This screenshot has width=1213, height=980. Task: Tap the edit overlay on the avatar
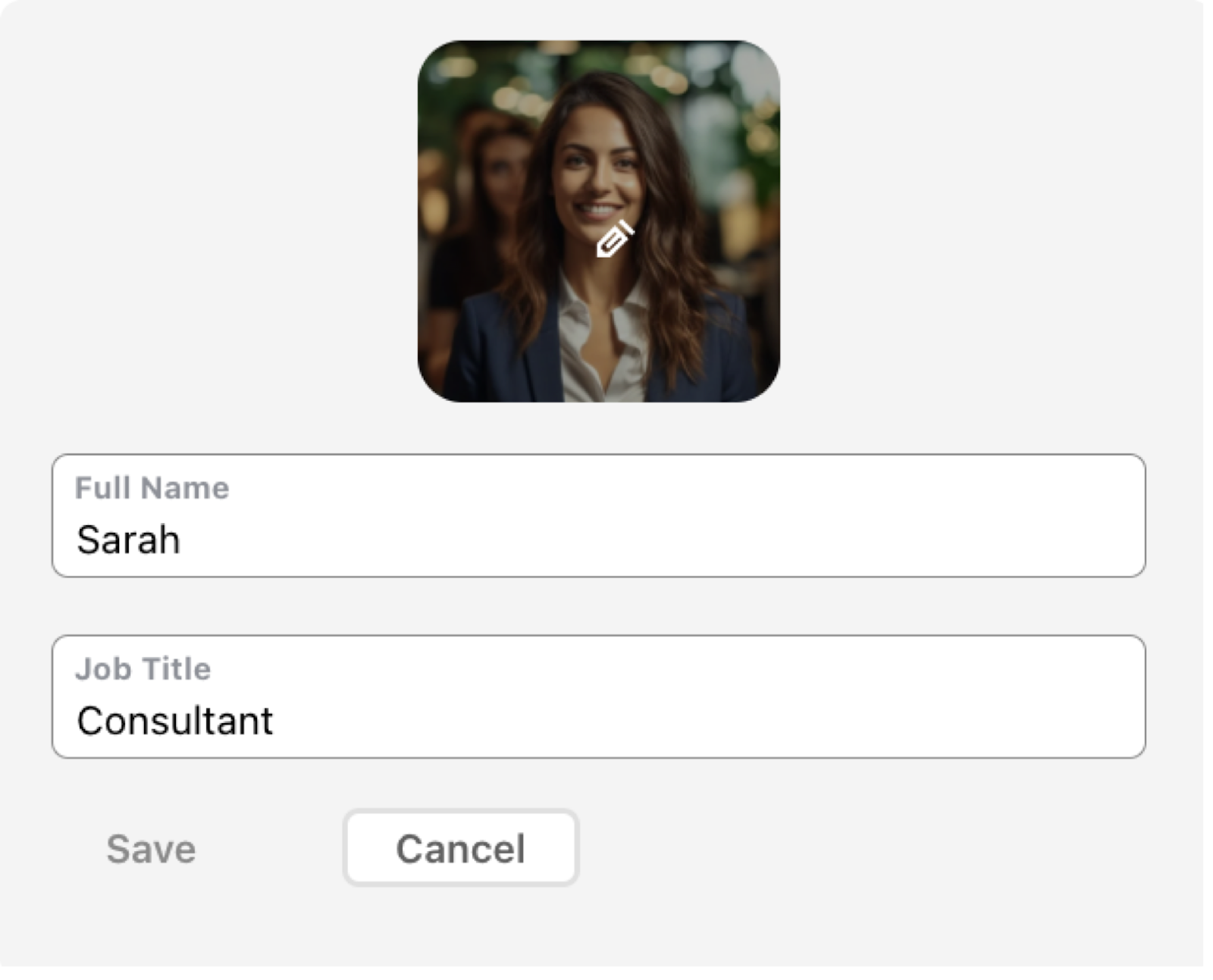[615, 239]
